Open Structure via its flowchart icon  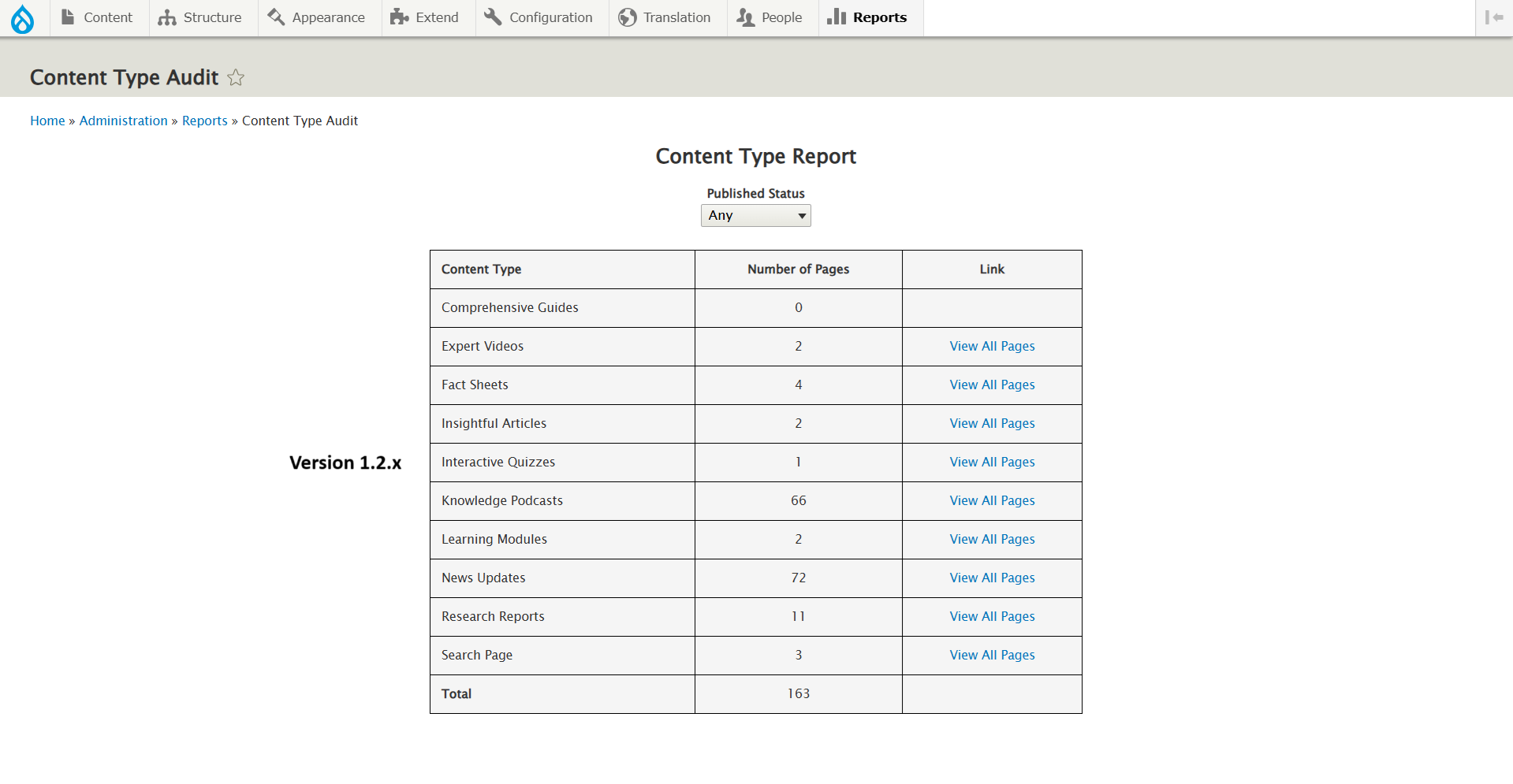point(166,17)
